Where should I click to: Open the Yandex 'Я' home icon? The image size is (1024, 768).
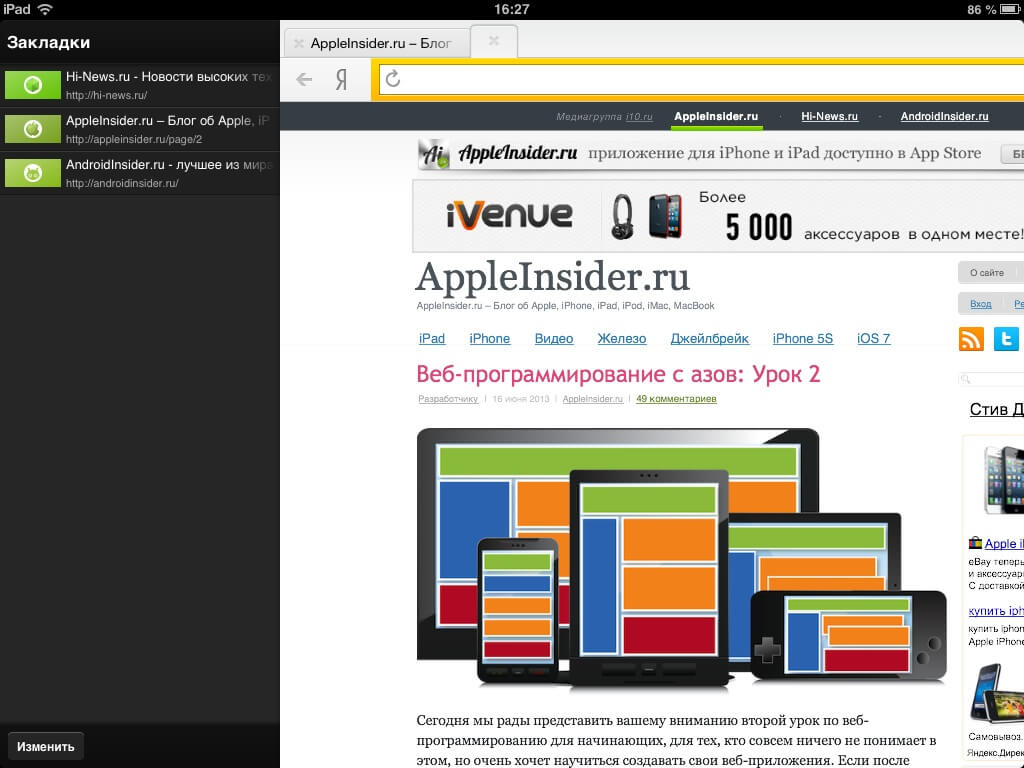342,80
